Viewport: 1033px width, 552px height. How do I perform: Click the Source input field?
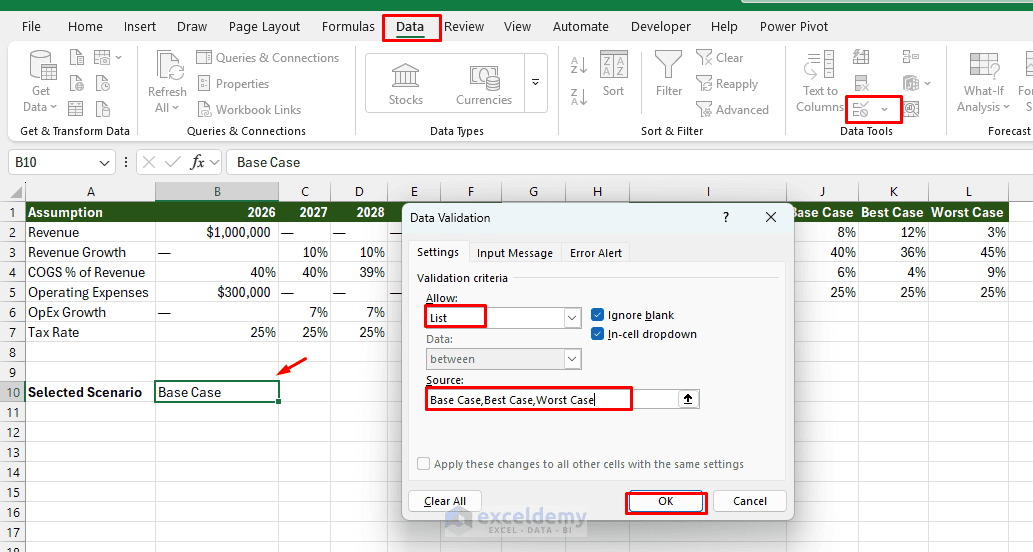point(552,399)
